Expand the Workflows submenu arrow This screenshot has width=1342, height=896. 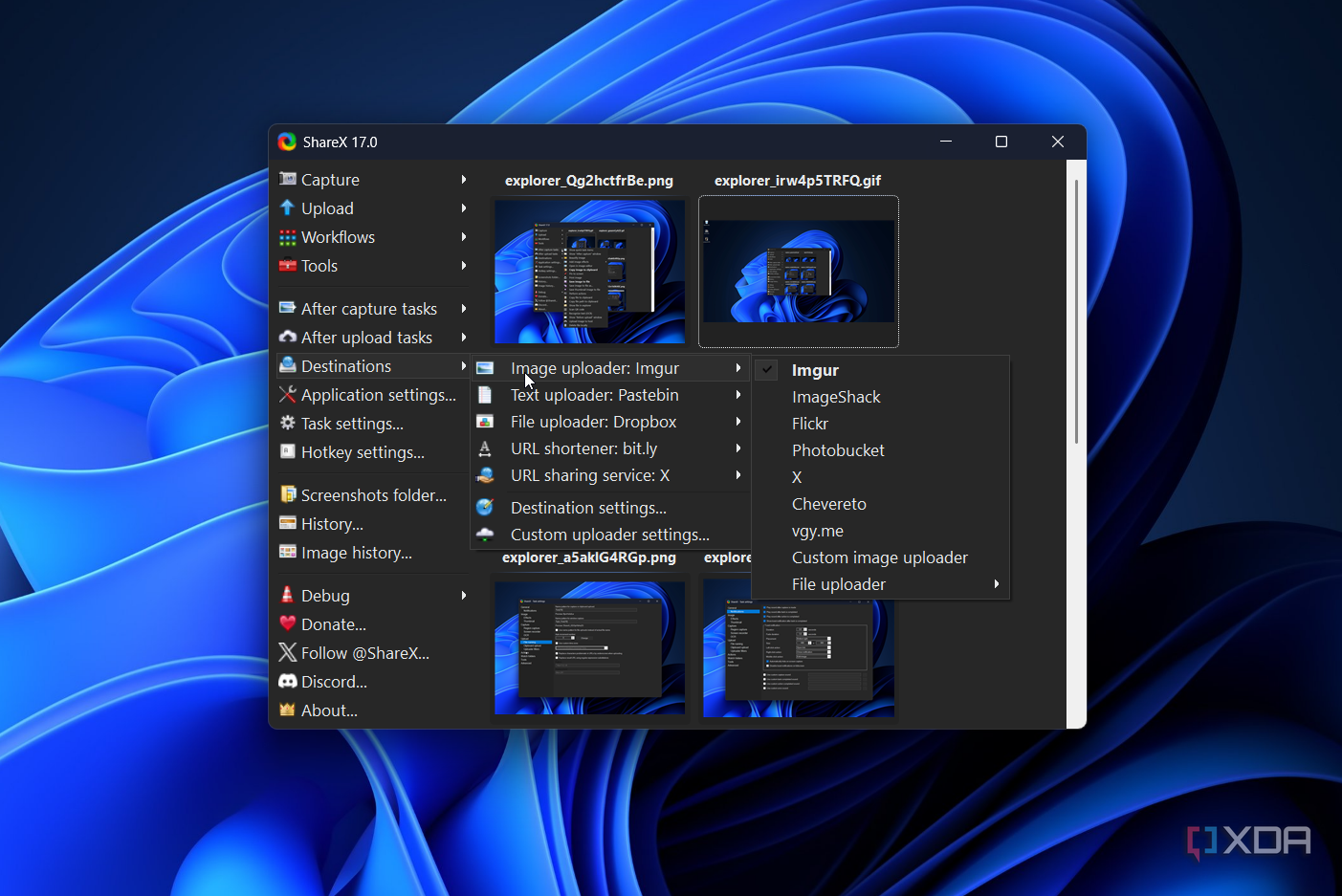(464, 236)
